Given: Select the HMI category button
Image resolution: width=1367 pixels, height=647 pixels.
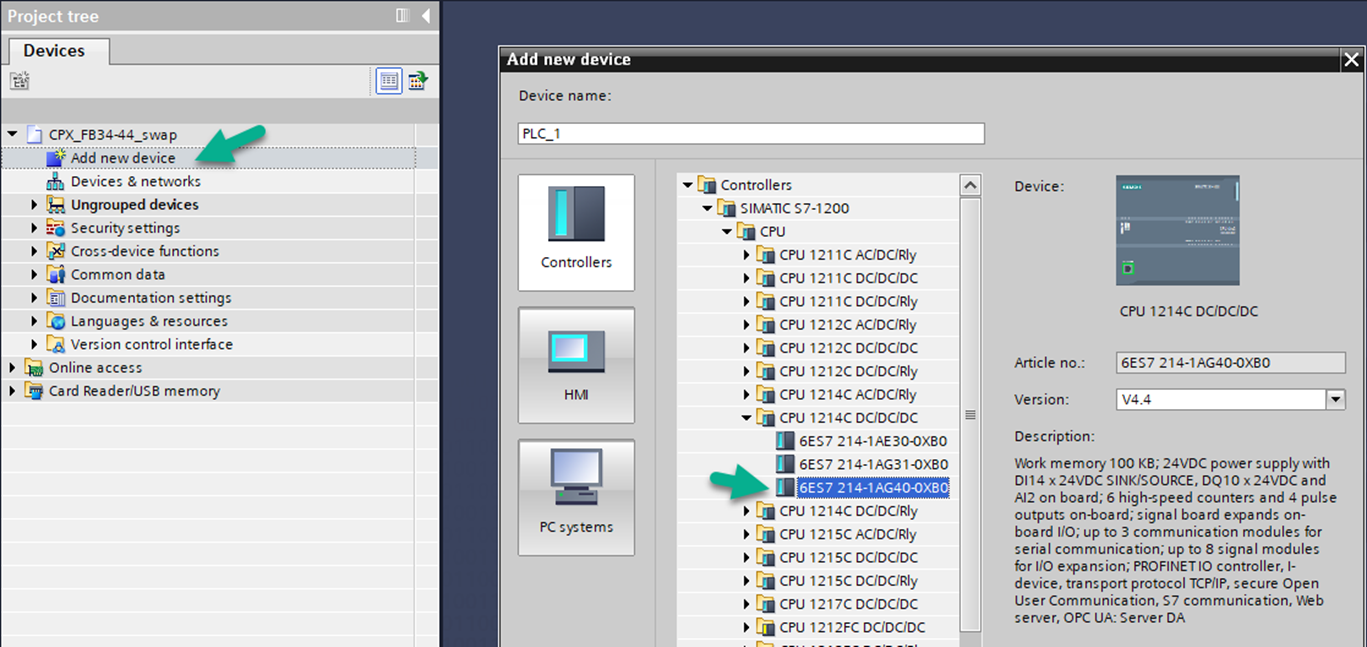Looking at the screenshot, I should tap(576, 365).
